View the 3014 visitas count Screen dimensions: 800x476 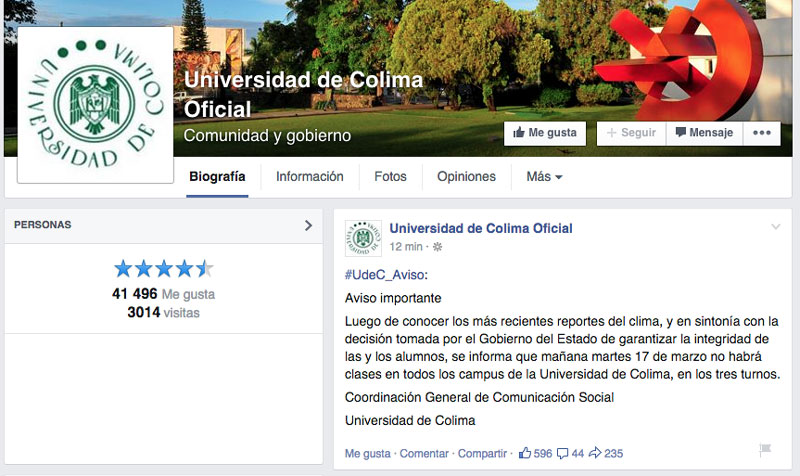[x=163, y=312]
